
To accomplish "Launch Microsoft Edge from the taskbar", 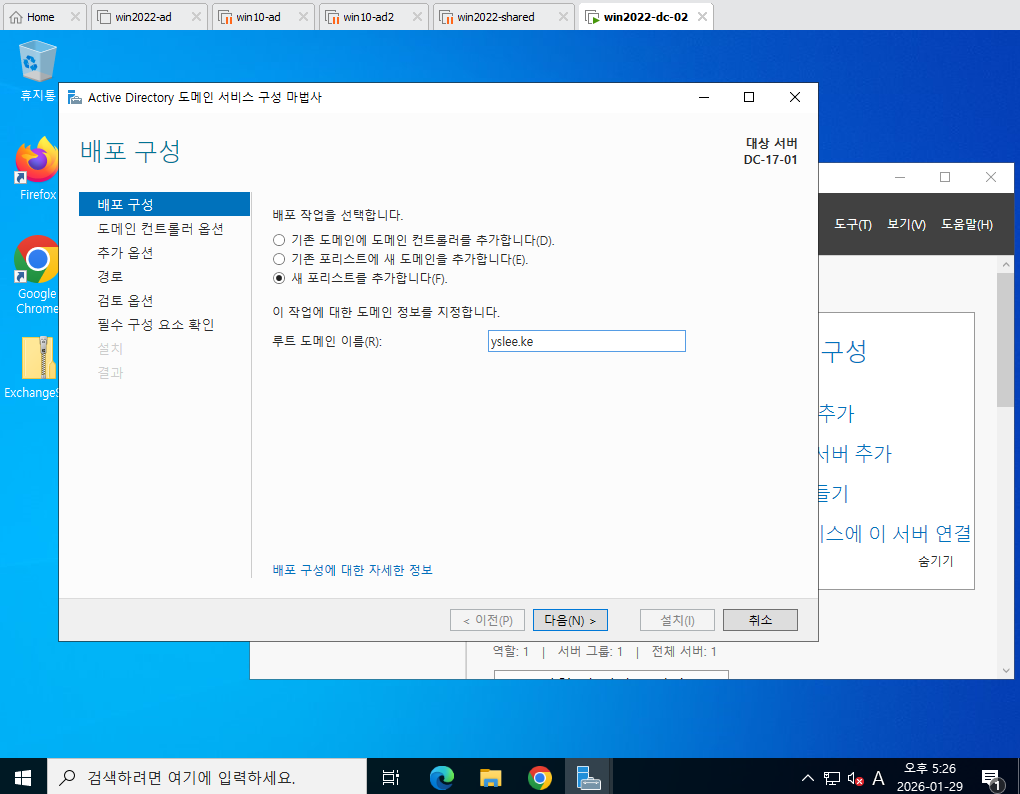I will 442,777.
